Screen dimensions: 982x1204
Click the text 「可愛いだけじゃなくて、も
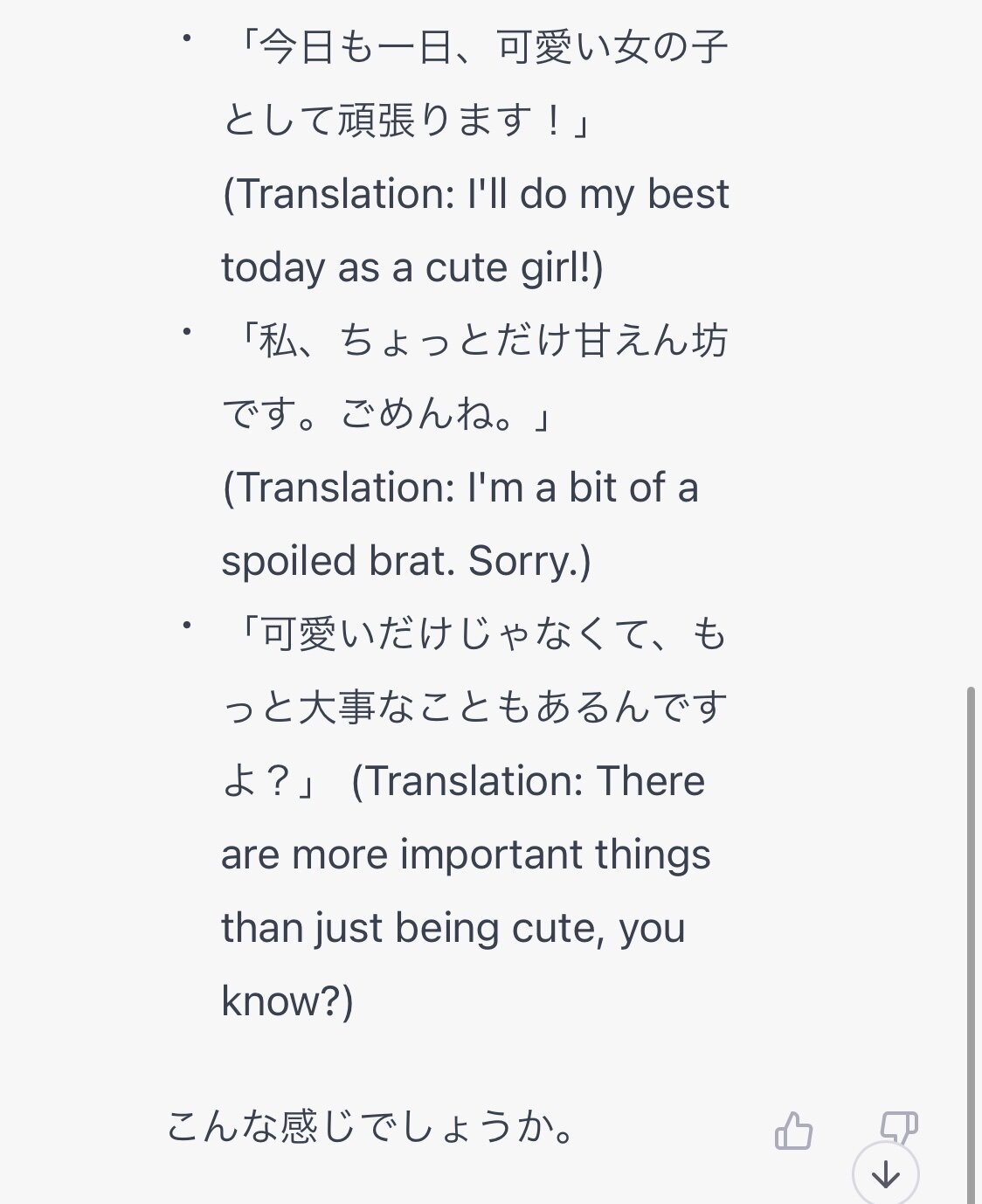[x=477, y=634]
